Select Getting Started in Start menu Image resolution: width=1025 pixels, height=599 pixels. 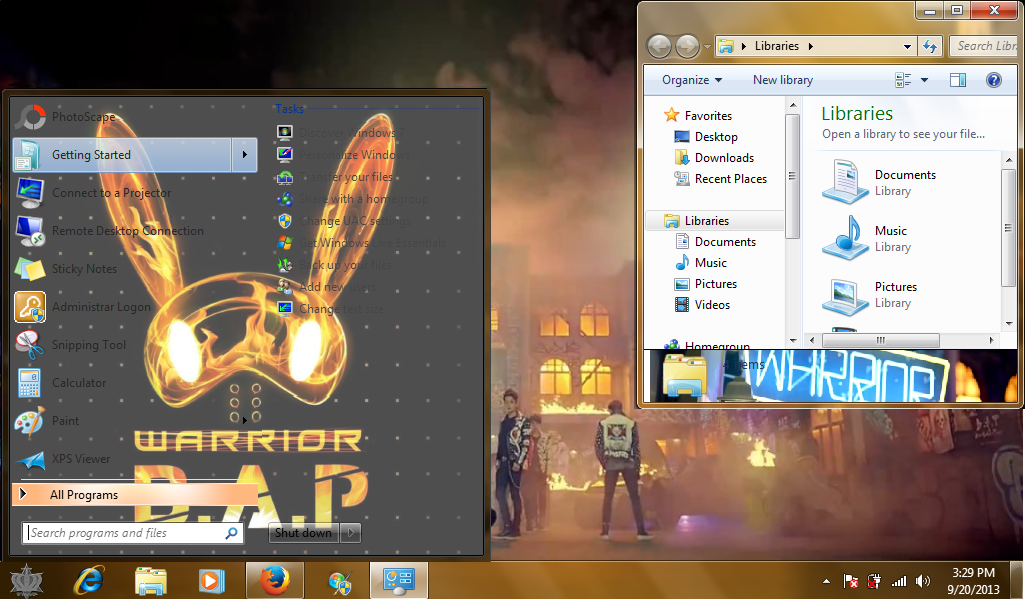122,155
